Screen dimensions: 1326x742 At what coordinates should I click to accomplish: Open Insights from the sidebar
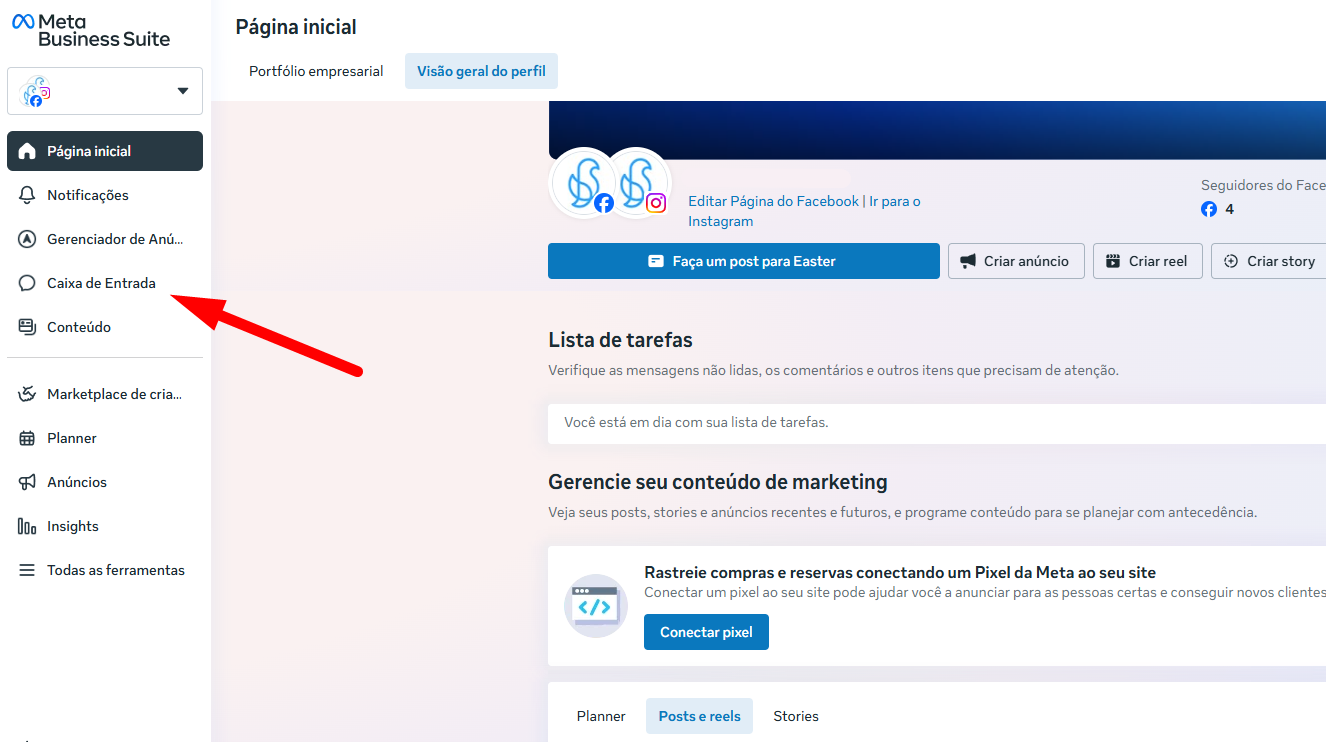pyautogui.click(x=105, y=526)
